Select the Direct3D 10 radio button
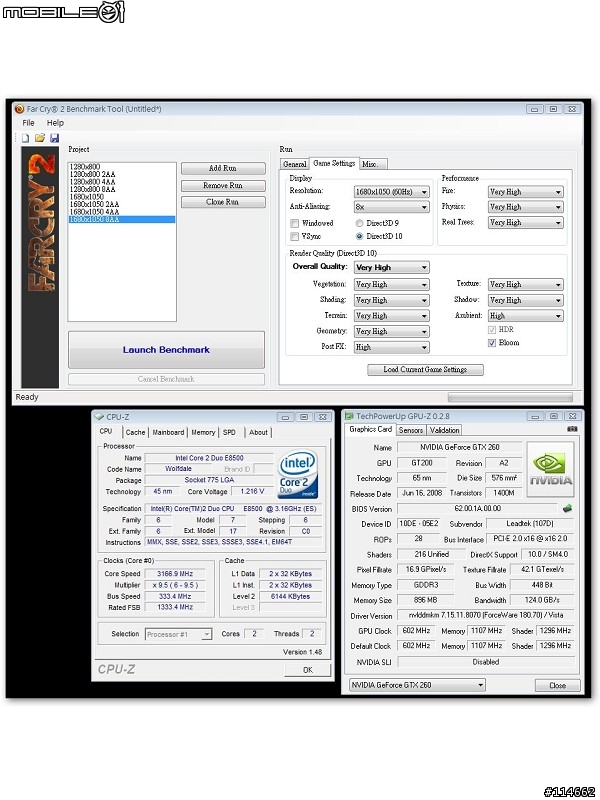600x800 pixels. pyautogui.click(x=359, y=236)
